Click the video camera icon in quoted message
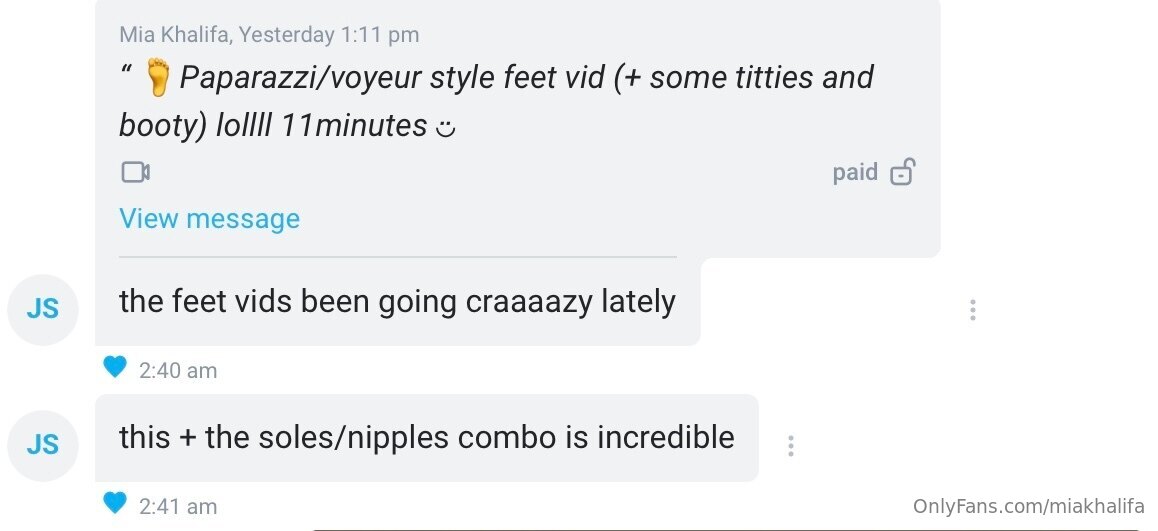1158x531 pixels. (x=135, y=173)
